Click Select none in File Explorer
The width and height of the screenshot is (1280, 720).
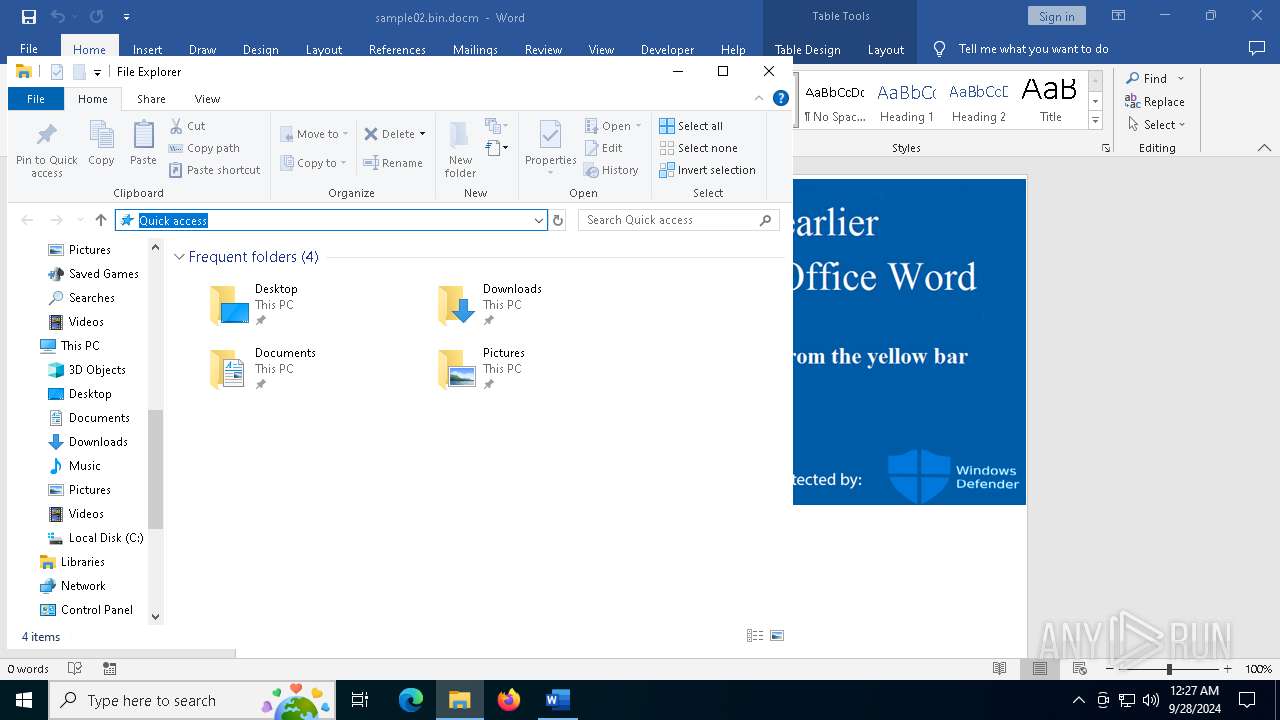[698, 148]
